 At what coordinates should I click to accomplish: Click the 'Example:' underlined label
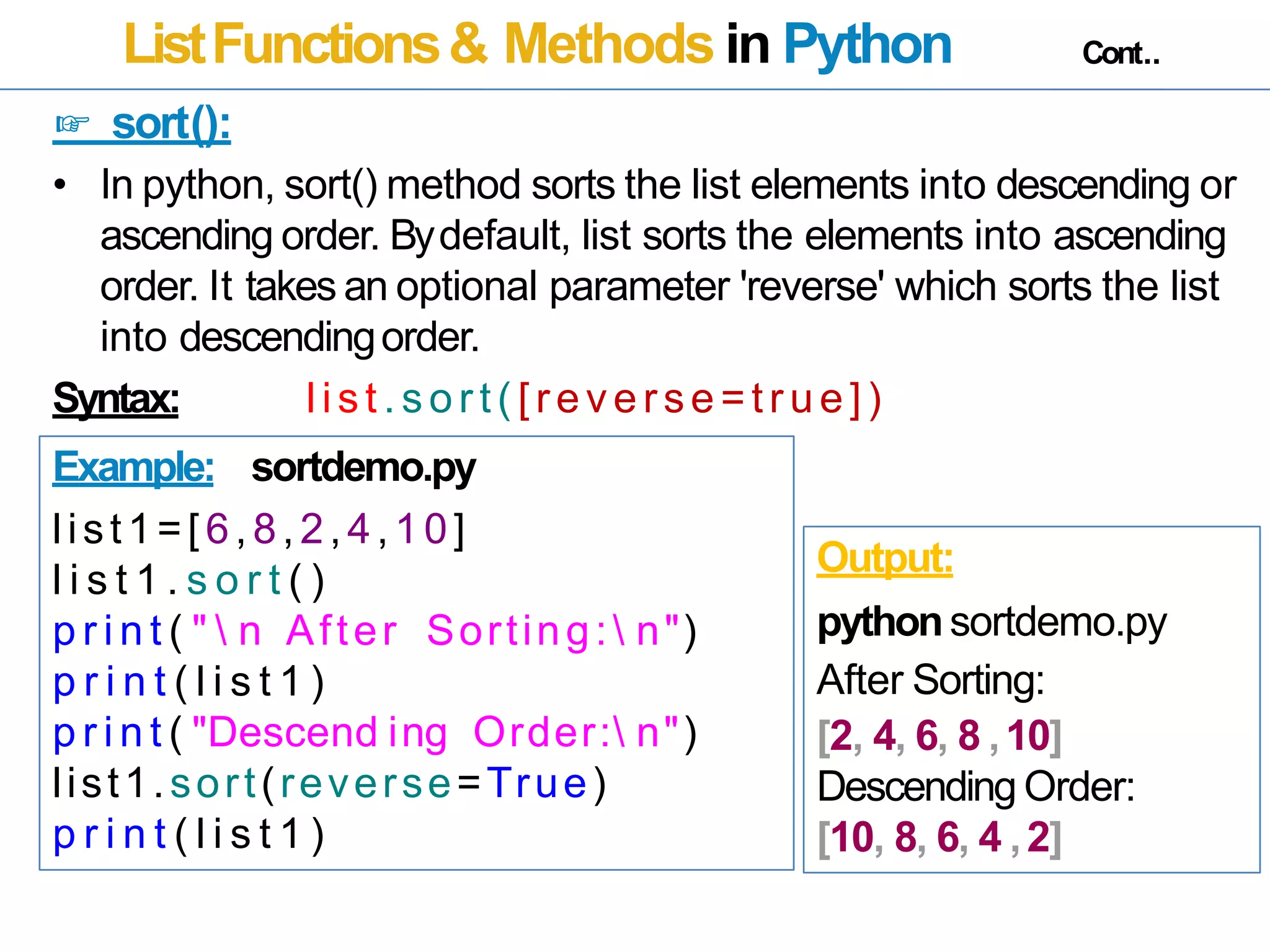[x=133, y=467]
